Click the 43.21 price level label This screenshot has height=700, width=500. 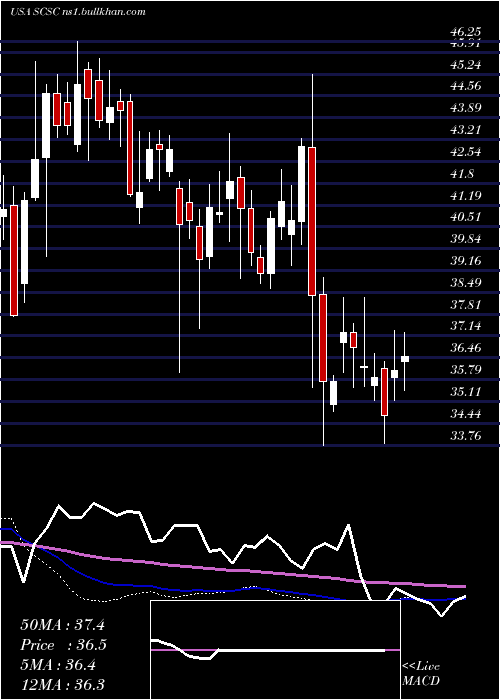tap(465, 130)
